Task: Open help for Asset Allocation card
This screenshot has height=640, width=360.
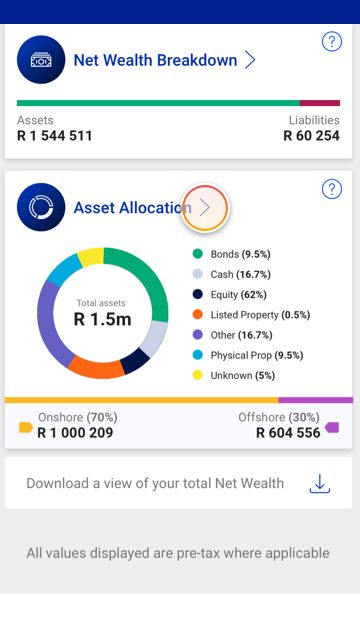Action: click(331, 189)
